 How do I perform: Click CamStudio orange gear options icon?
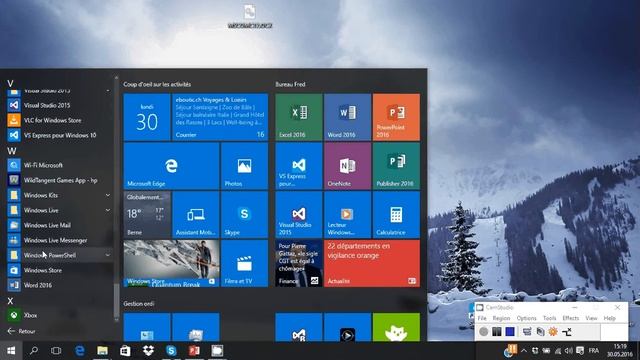tap(553, 331)
